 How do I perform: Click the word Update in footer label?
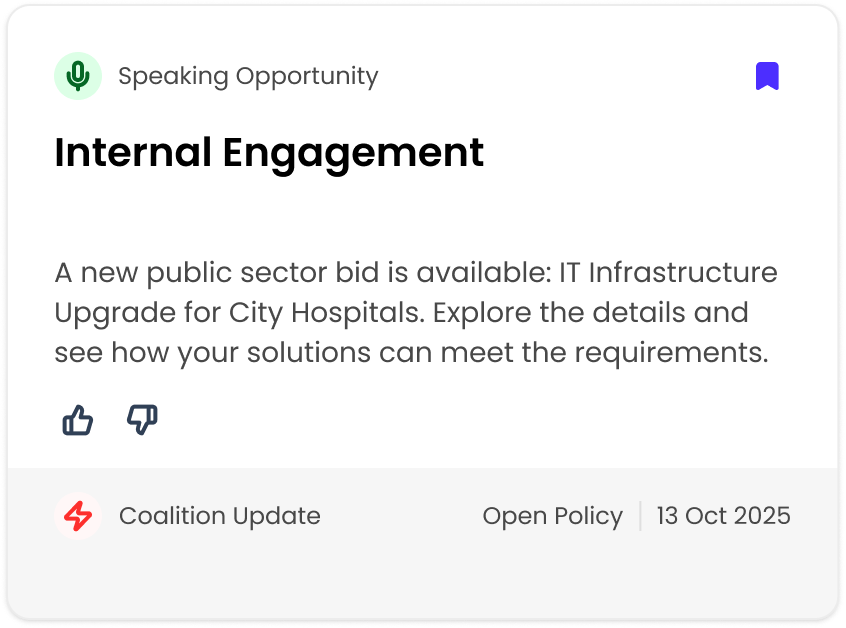[277, 517]
